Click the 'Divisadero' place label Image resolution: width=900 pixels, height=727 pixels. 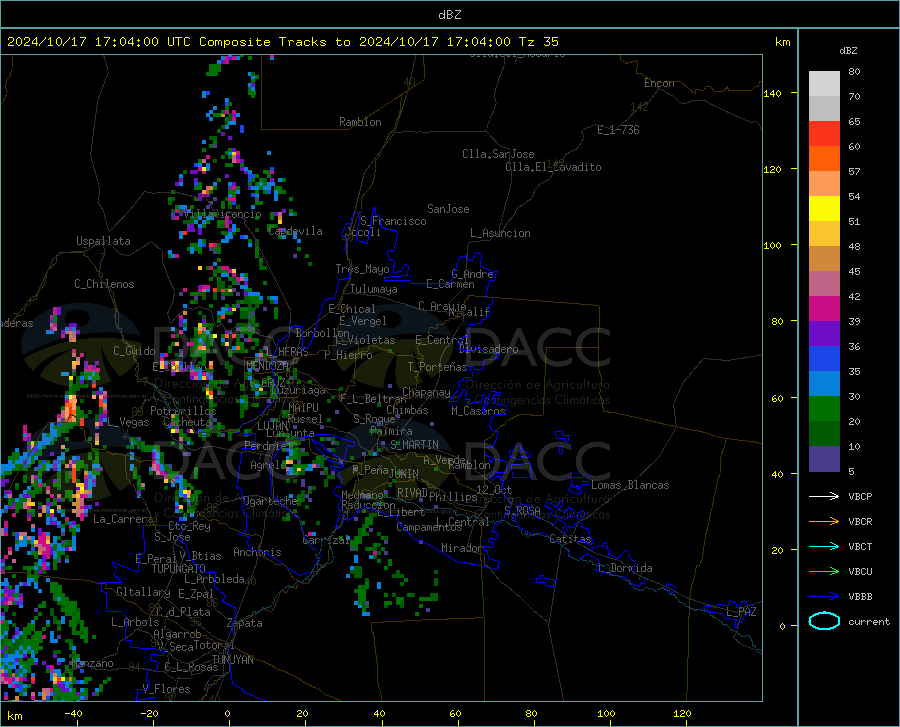[488, 349]
